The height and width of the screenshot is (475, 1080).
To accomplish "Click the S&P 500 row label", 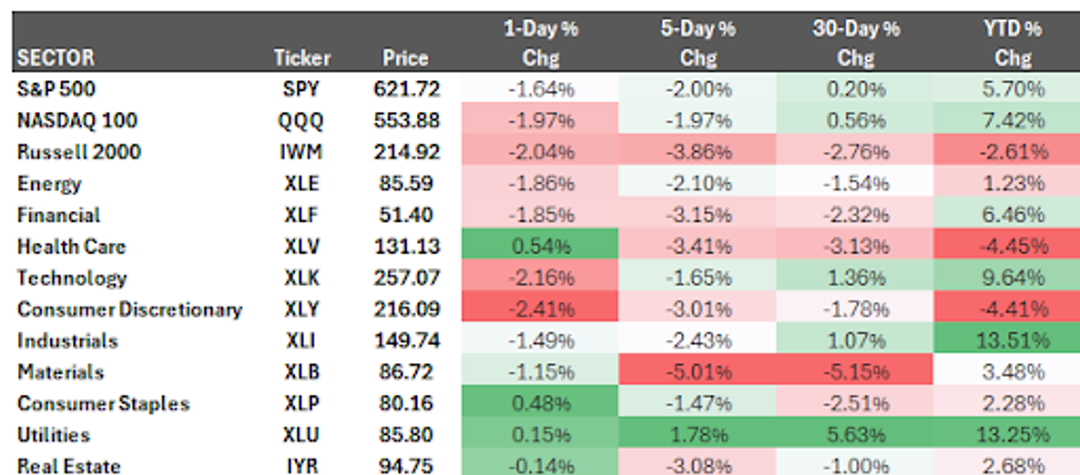I will (57, 89).
